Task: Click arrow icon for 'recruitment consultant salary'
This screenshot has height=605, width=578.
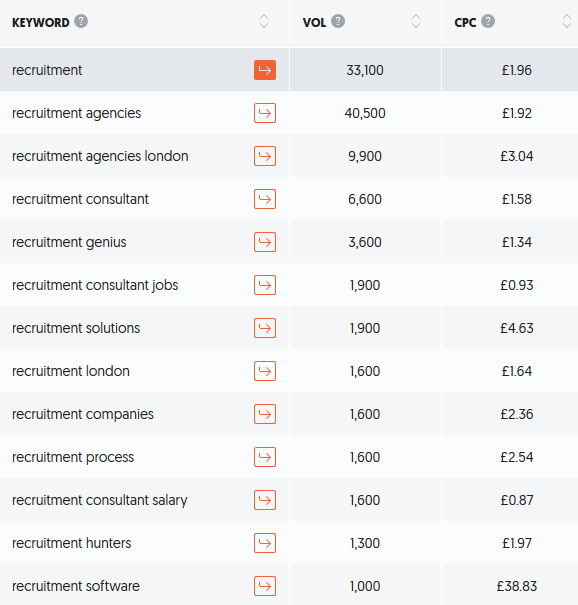Action: click(265, 500)
